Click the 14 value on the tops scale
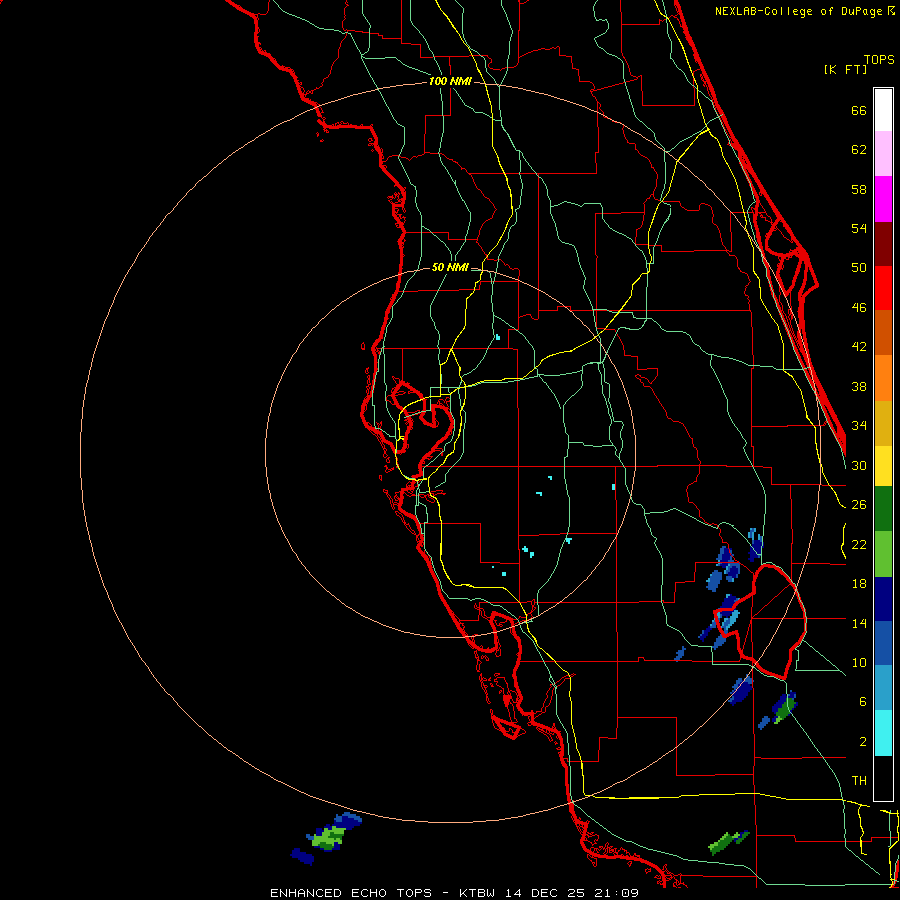 click(x=859, y=623)
